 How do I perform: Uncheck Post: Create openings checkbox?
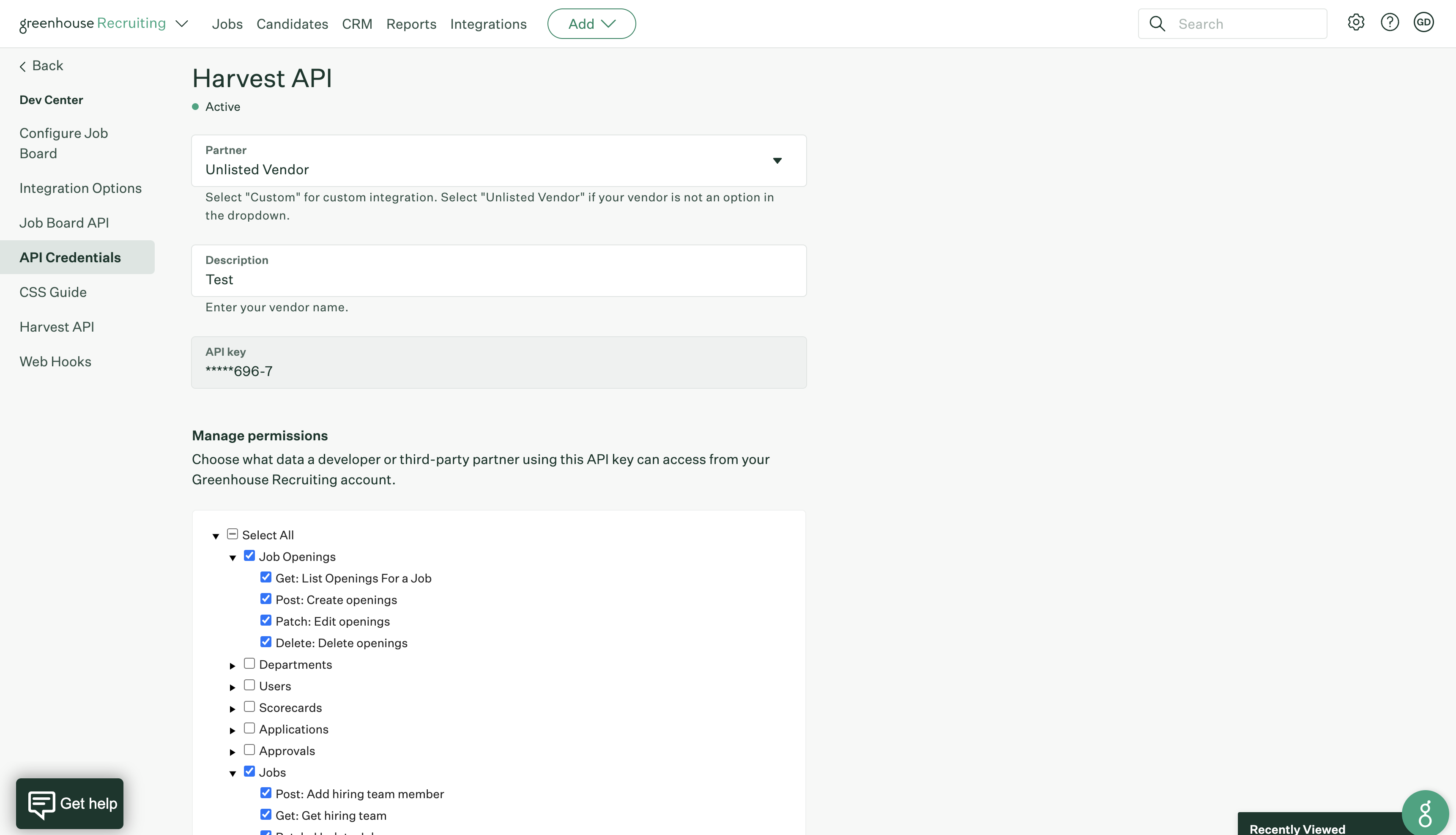click(266, 599)
